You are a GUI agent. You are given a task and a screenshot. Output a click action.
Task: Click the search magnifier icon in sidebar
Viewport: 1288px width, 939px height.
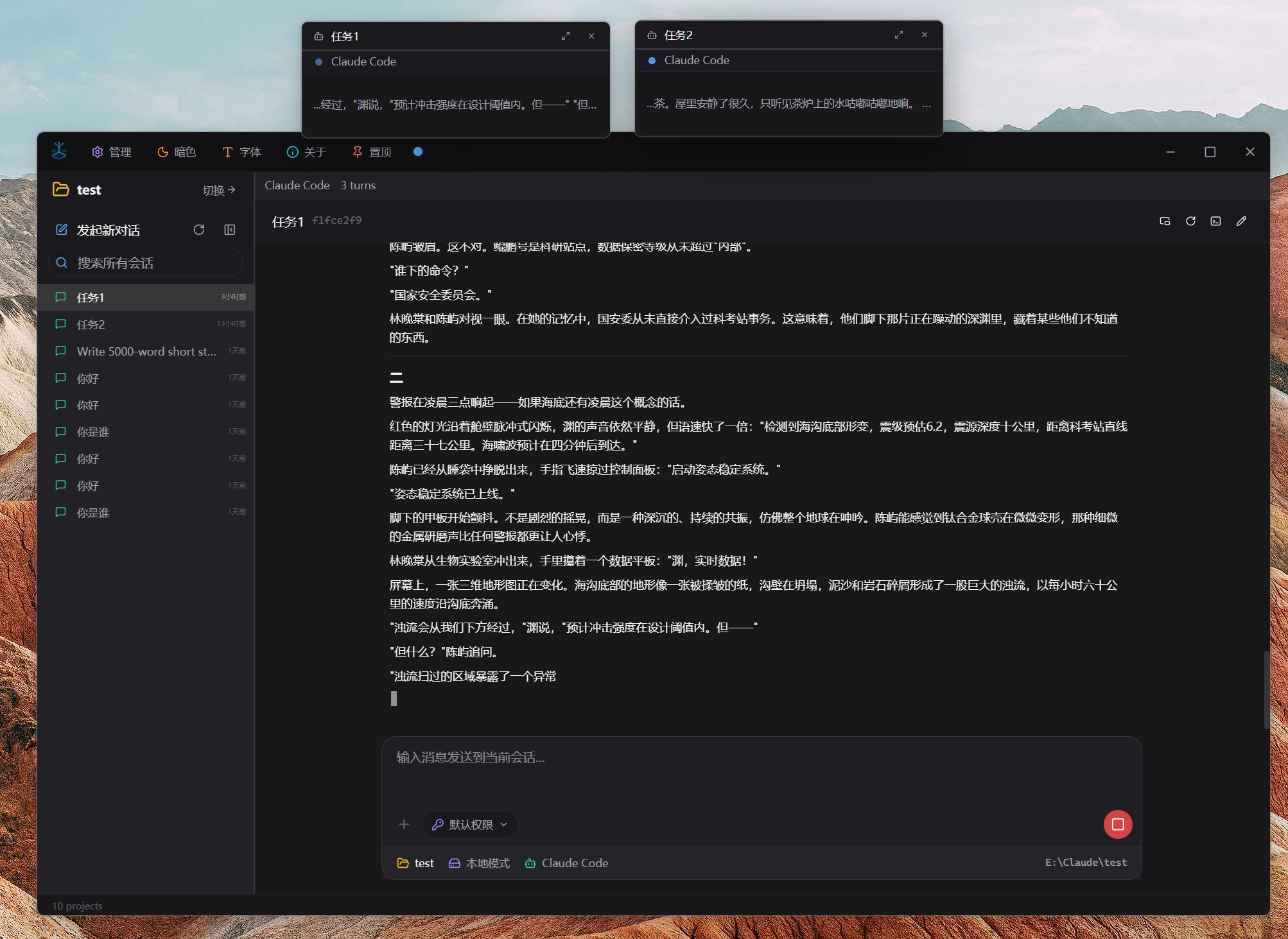click(x=62, y=263)
